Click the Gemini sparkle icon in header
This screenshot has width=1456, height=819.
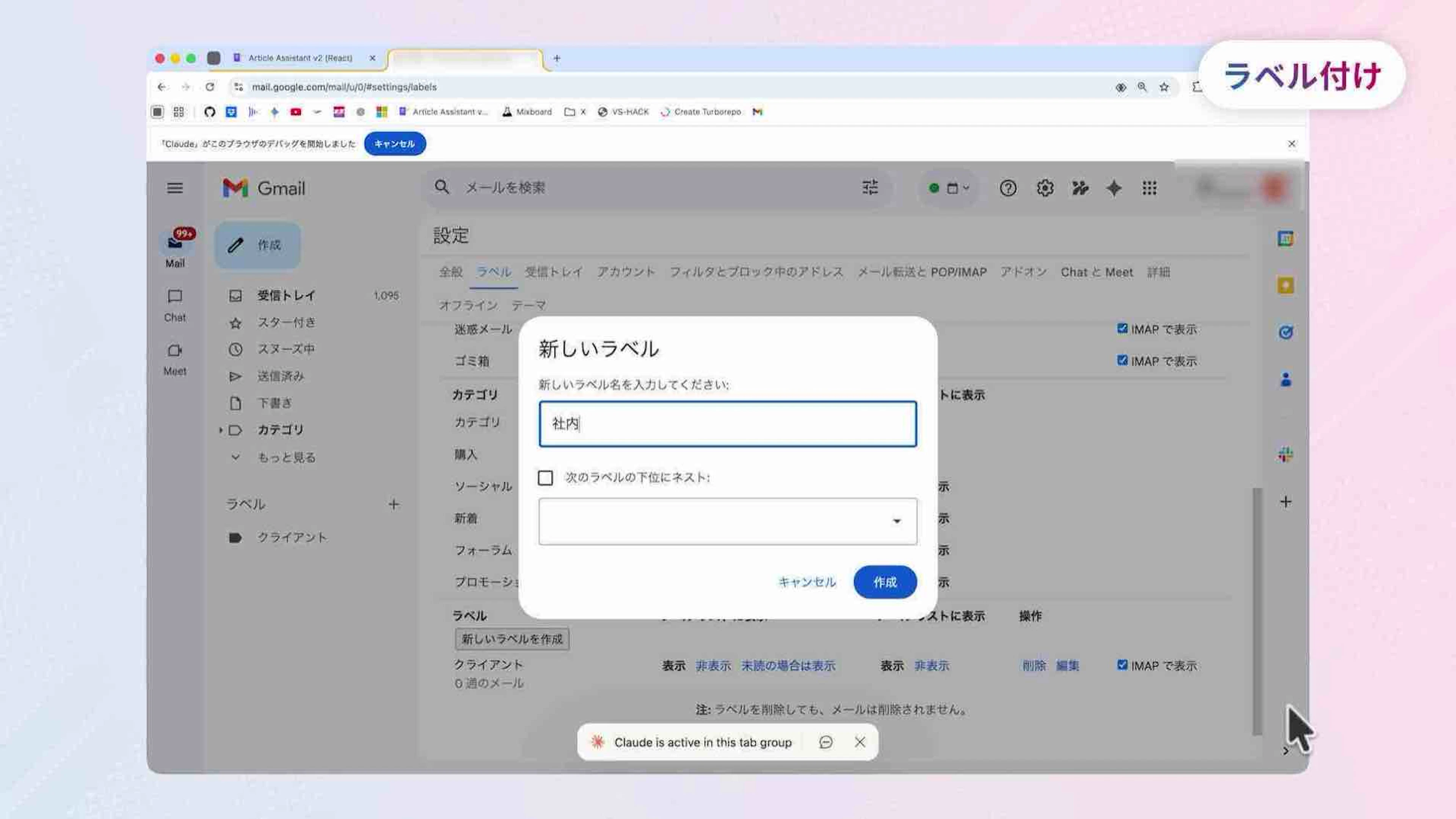[x=1114, y=188]
